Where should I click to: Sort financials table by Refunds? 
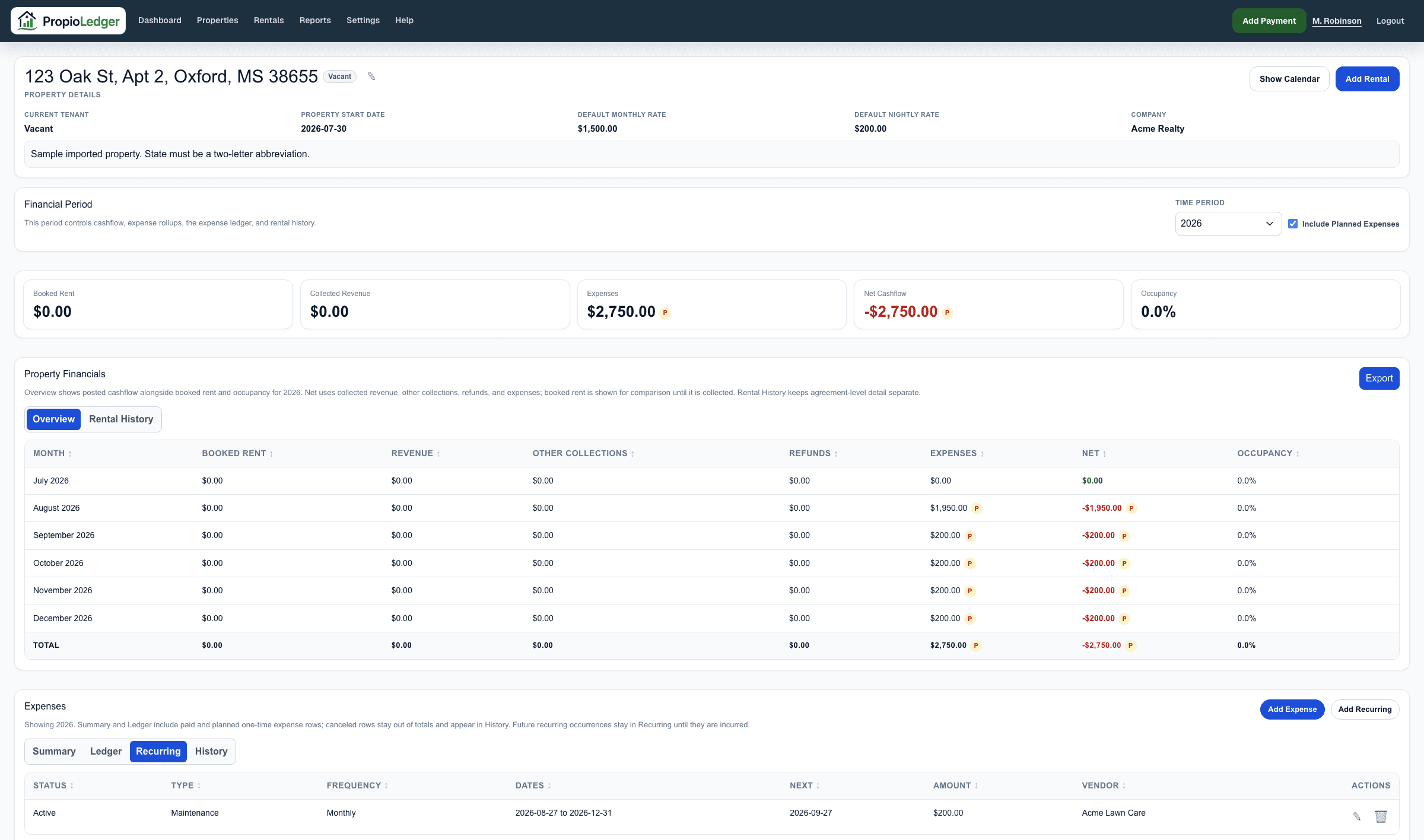[813, 453]
